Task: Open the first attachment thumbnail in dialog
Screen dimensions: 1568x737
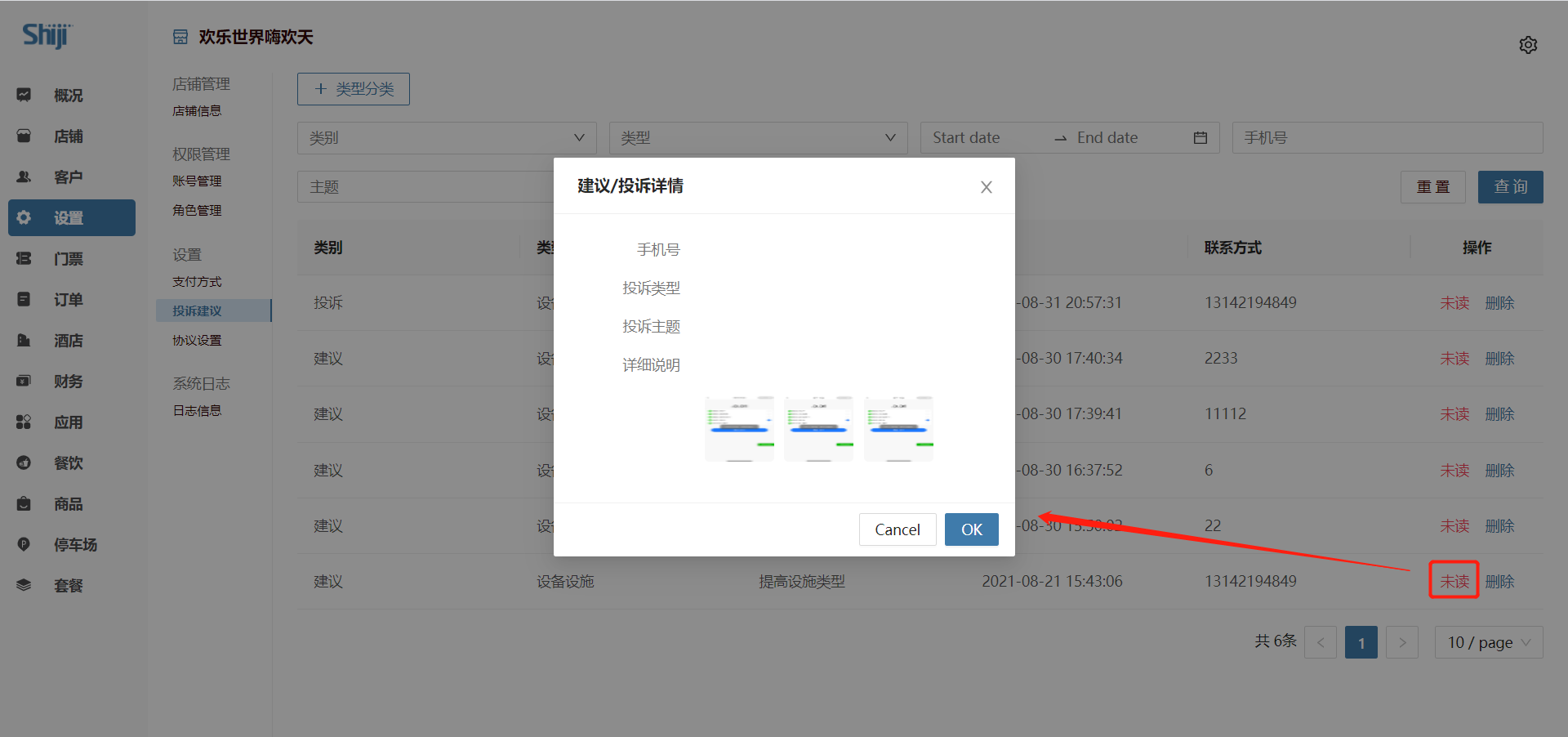Action: coord(739,429)
